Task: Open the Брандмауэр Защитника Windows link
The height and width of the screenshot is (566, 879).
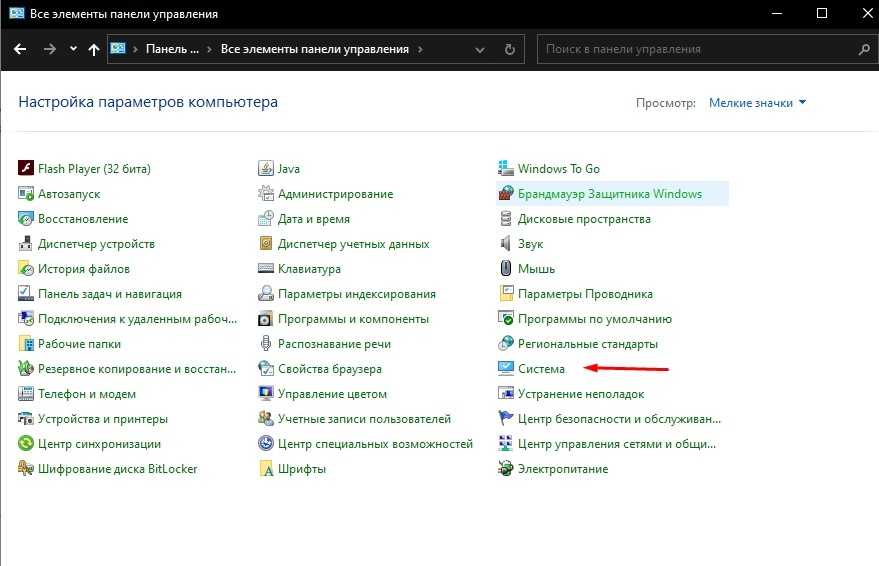Action: (x=609, y=194)
